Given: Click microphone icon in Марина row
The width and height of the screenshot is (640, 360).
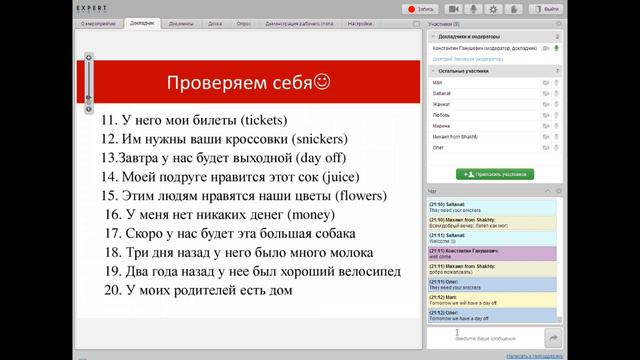Looking at the screenshot, I should click(x=556, y=126).
